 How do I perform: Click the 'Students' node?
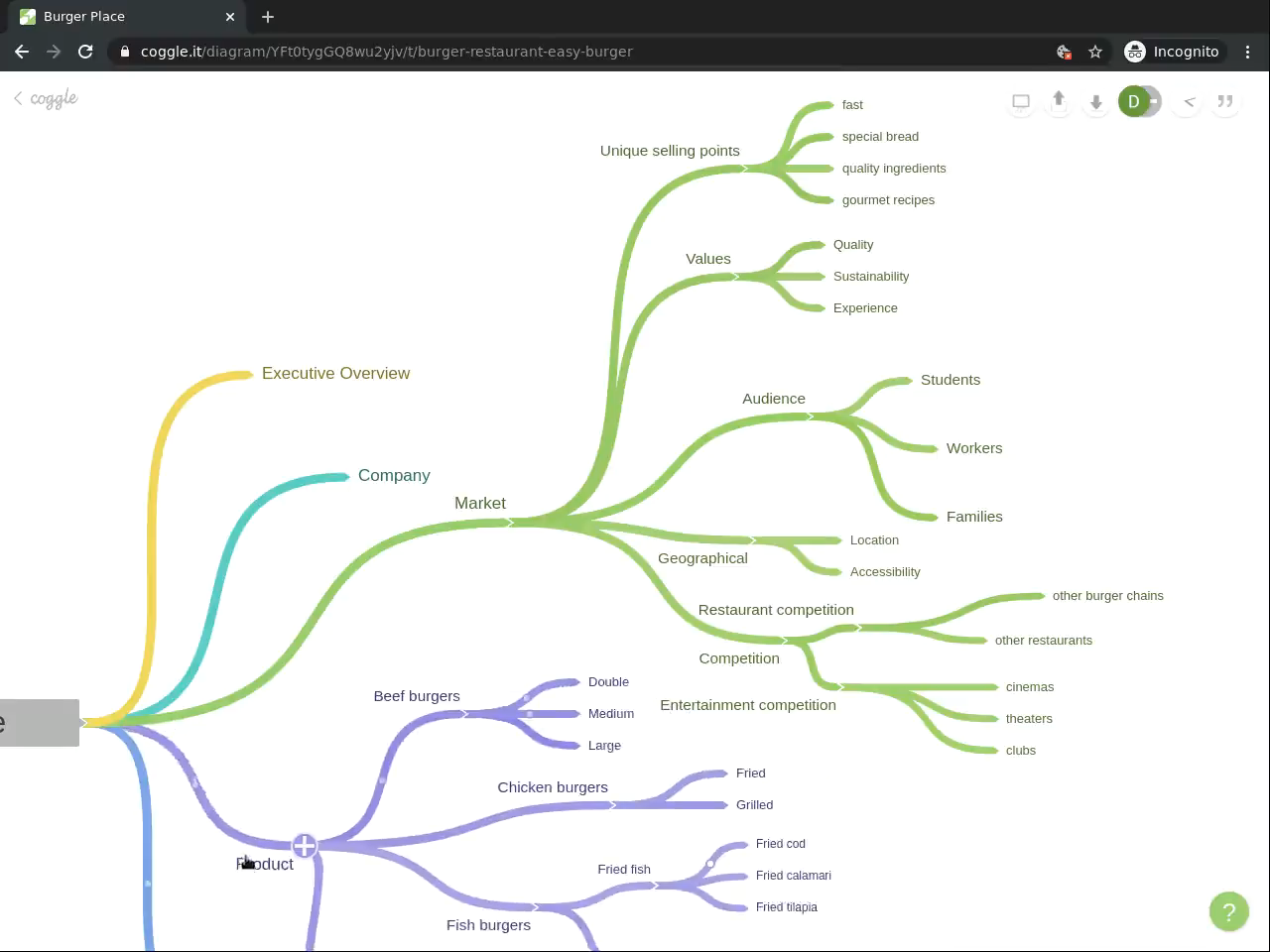(951, 380)
